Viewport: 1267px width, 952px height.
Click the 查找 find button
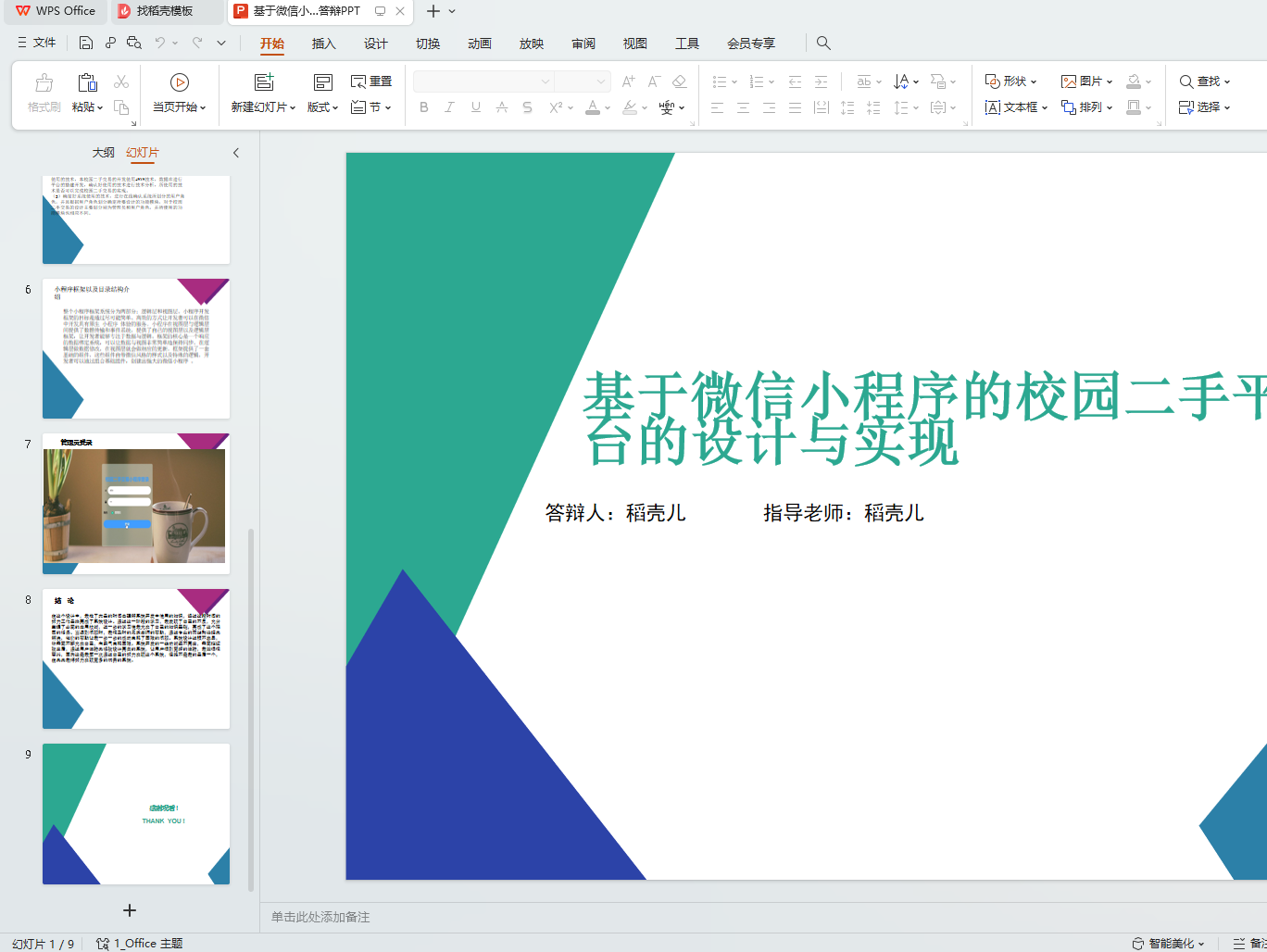(1205, 81)
